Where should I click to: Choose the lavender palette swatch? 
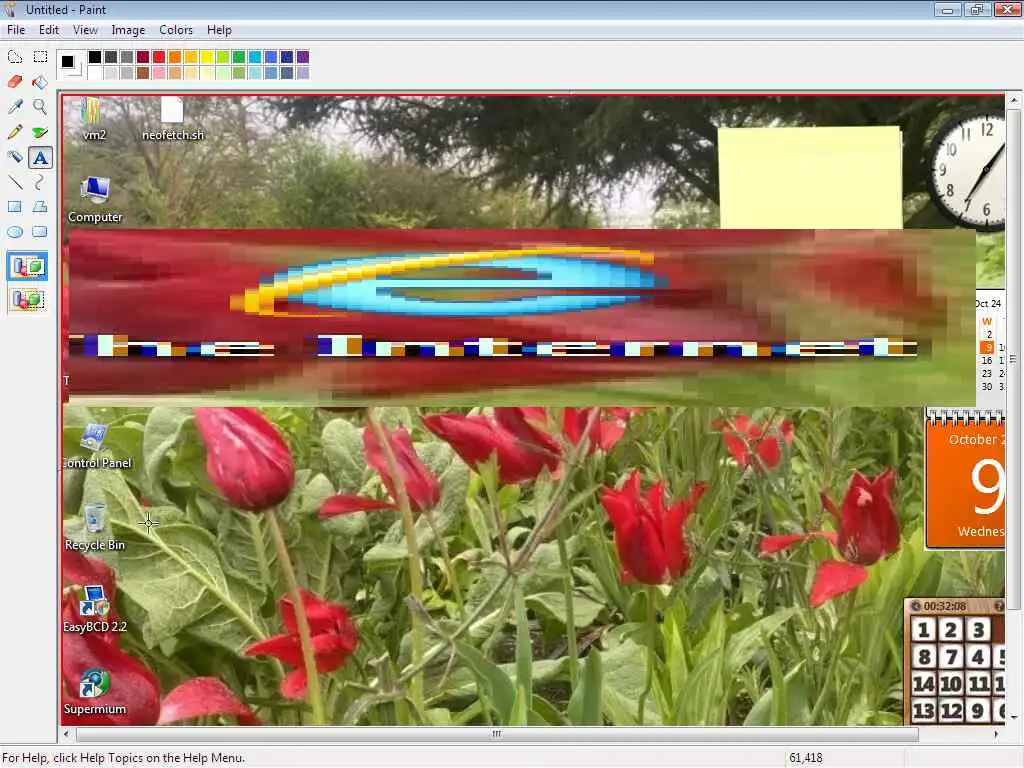click(302, 72)
